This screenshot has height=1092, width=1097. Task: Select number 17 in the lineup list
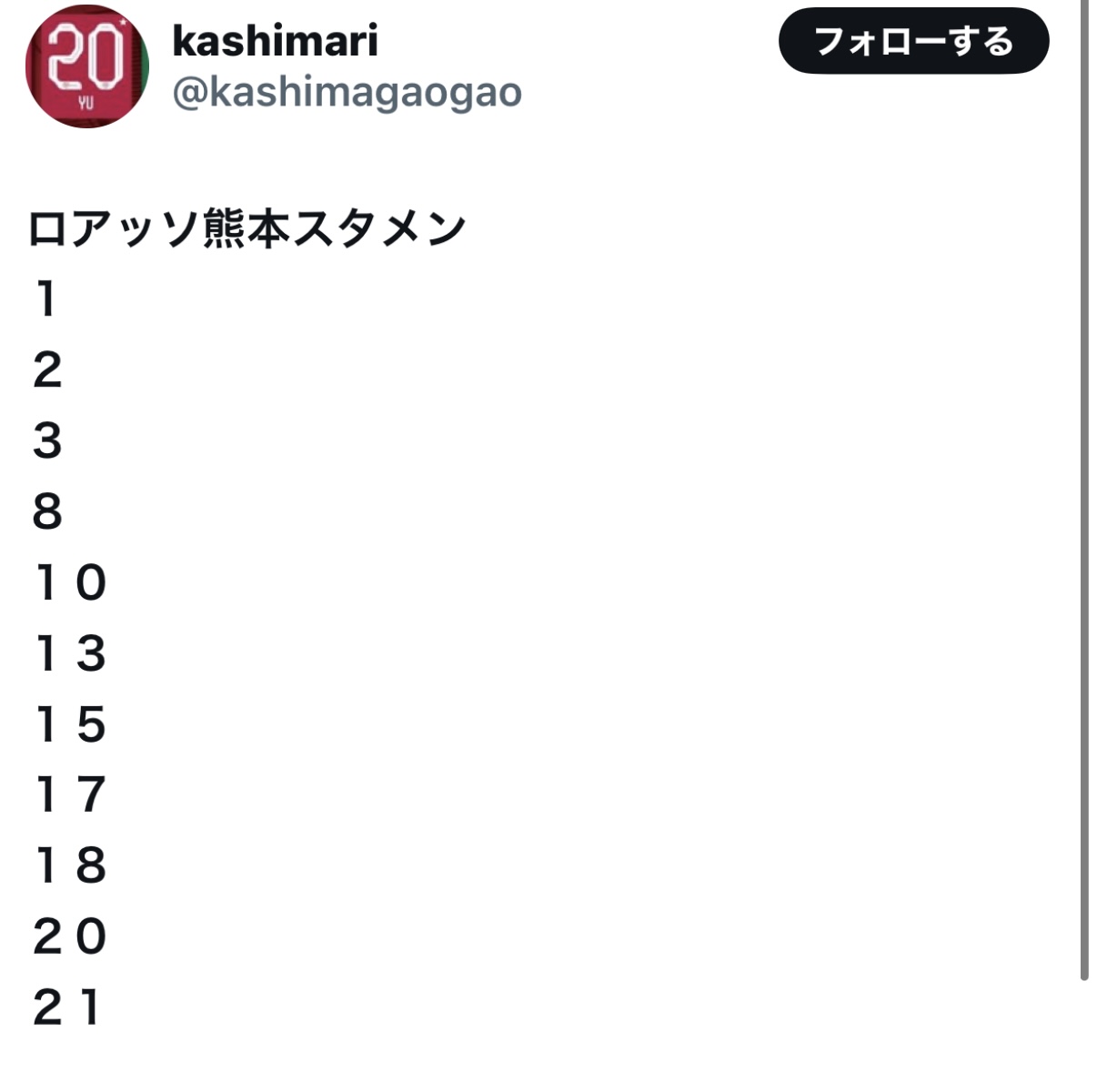pyautogui.click(x=70, y=794)
